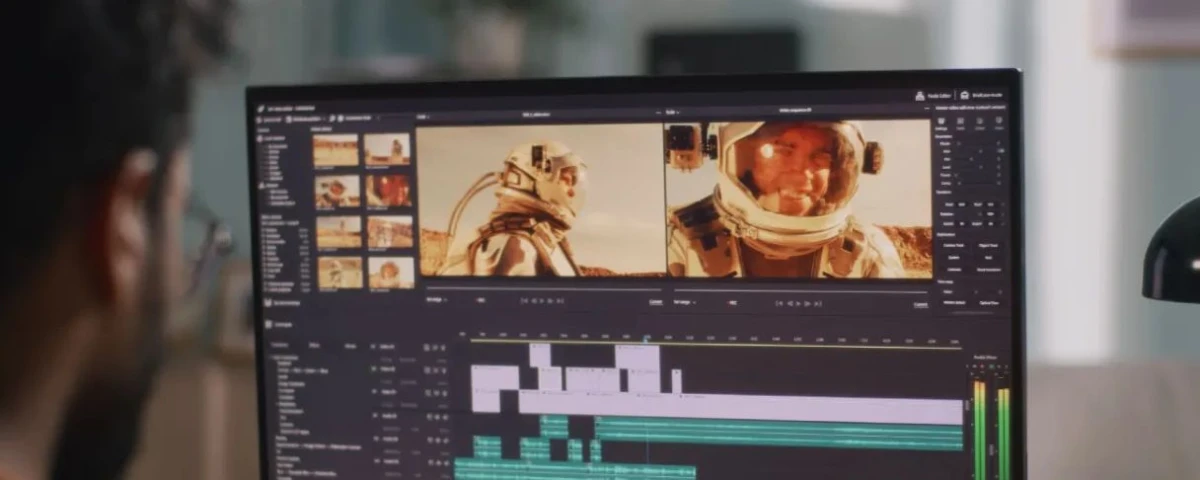Click the Optical Flow button in the right panel
This screenshot has width=1200, height=480.
(x=989, y=301)
